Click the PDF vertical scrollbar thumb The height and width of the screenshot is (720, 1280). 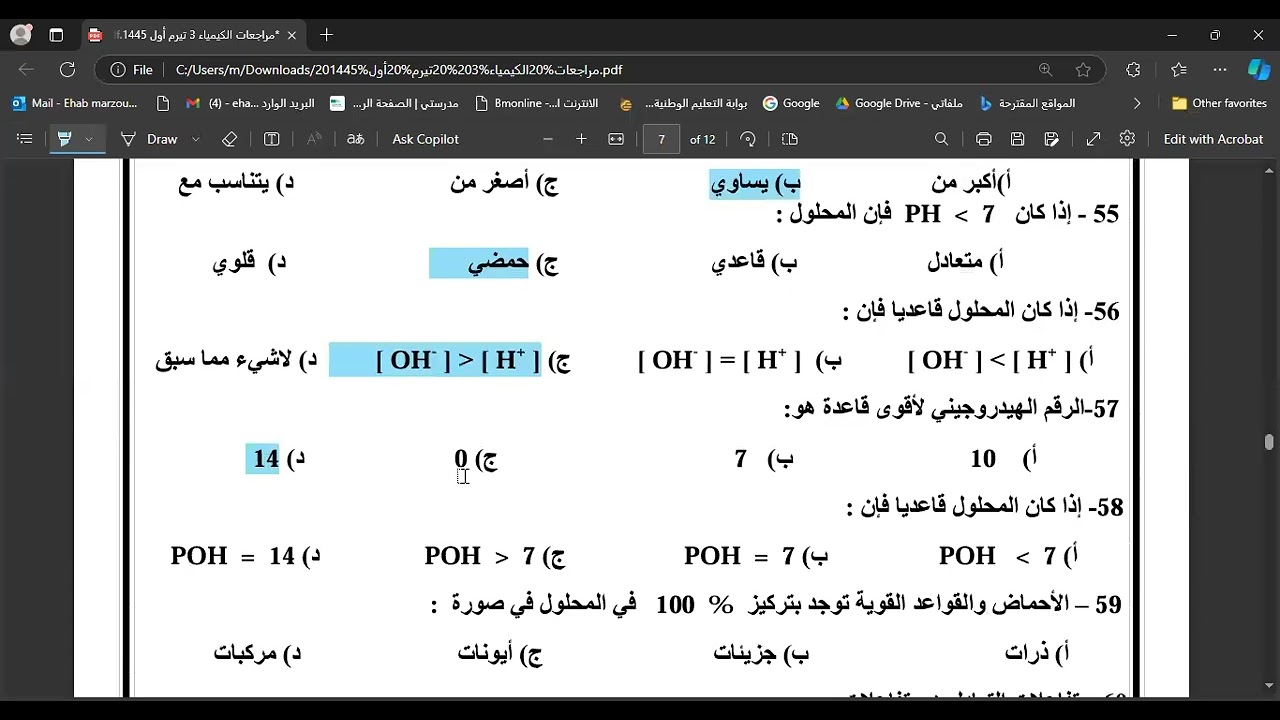point(1269,442)
